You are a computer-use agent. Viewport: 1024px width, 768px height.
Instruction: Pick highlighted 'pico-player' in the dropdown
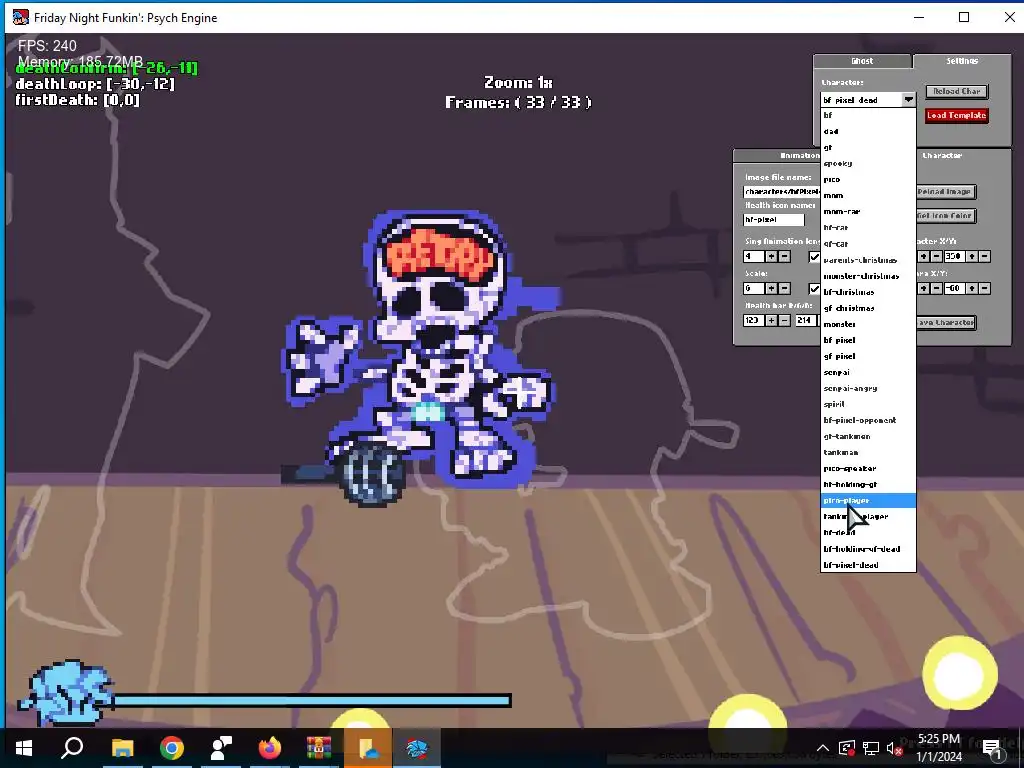coord(868,500)
